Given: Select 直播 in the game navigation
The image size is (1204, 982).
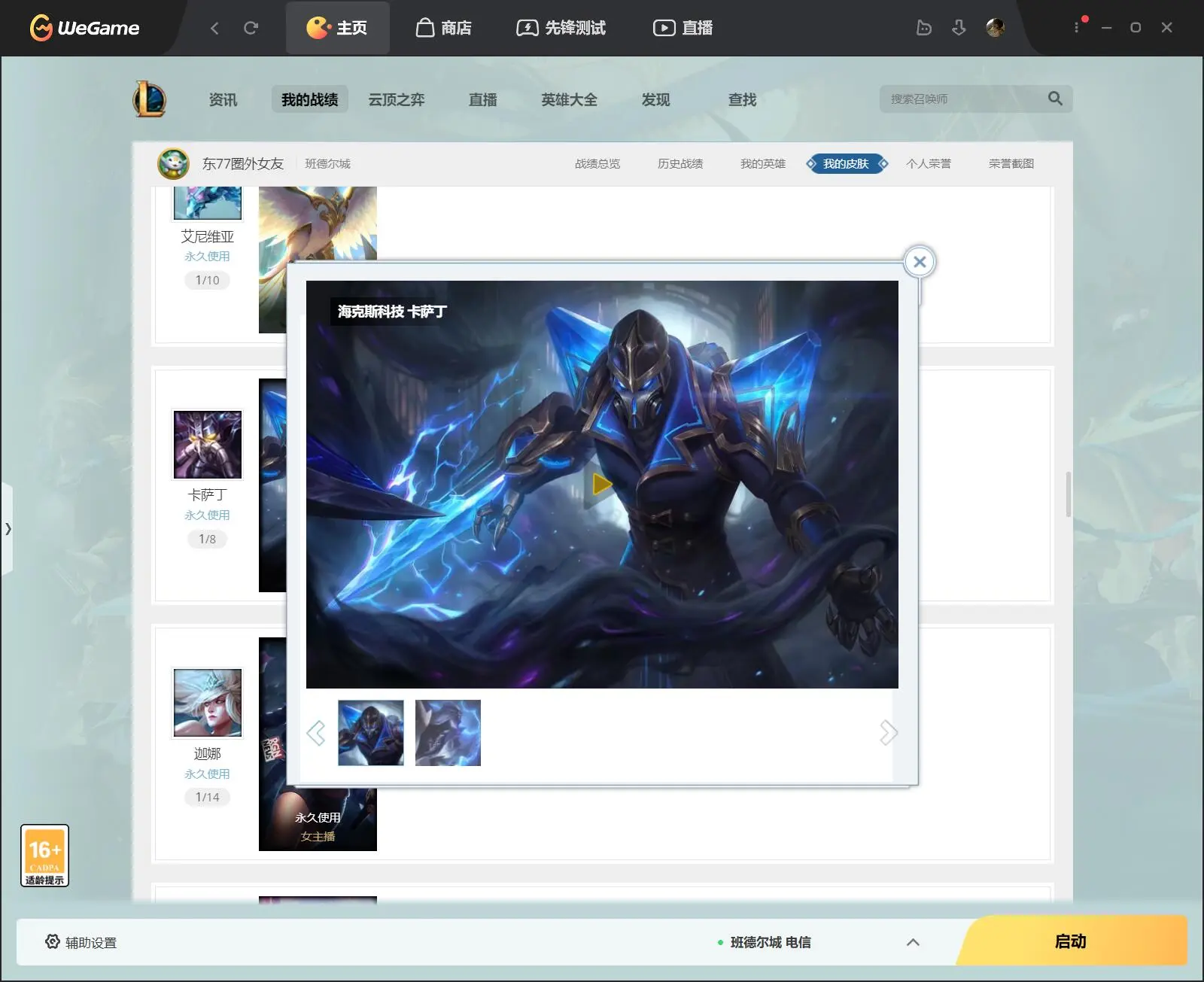Looking at the screenshot, I should coord(483,99).
